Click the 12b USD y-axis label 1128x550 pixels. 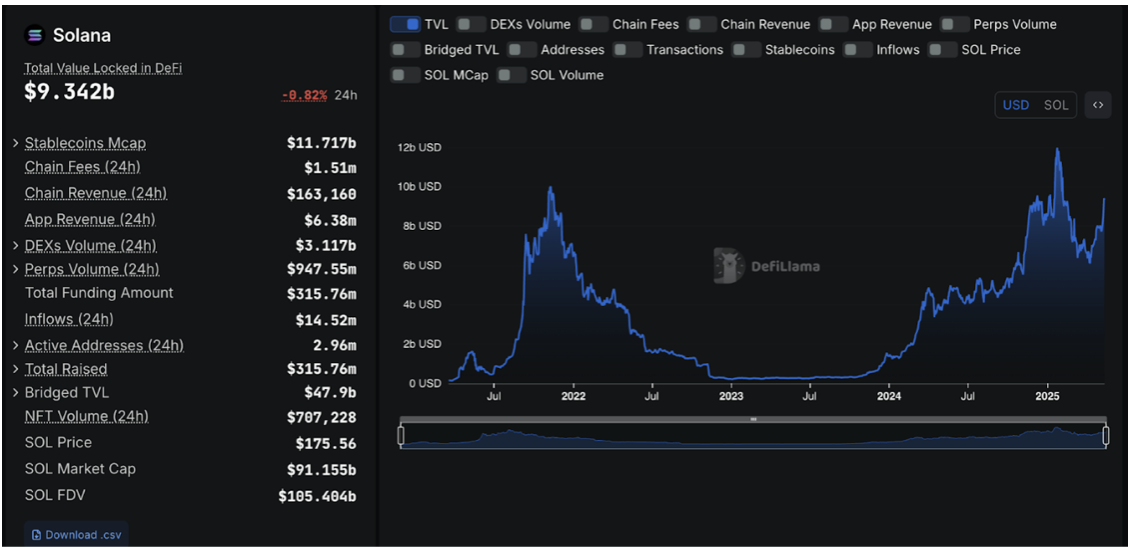tap(419, 147)
